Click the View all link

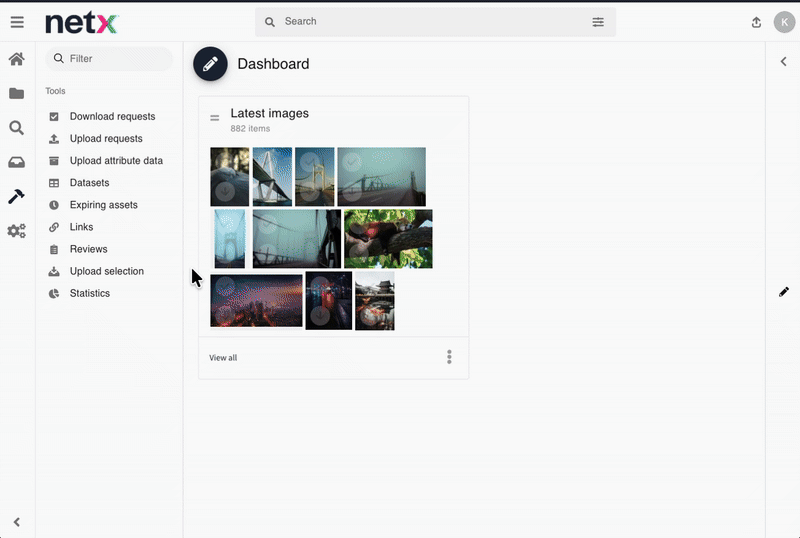tap(223, 358)
